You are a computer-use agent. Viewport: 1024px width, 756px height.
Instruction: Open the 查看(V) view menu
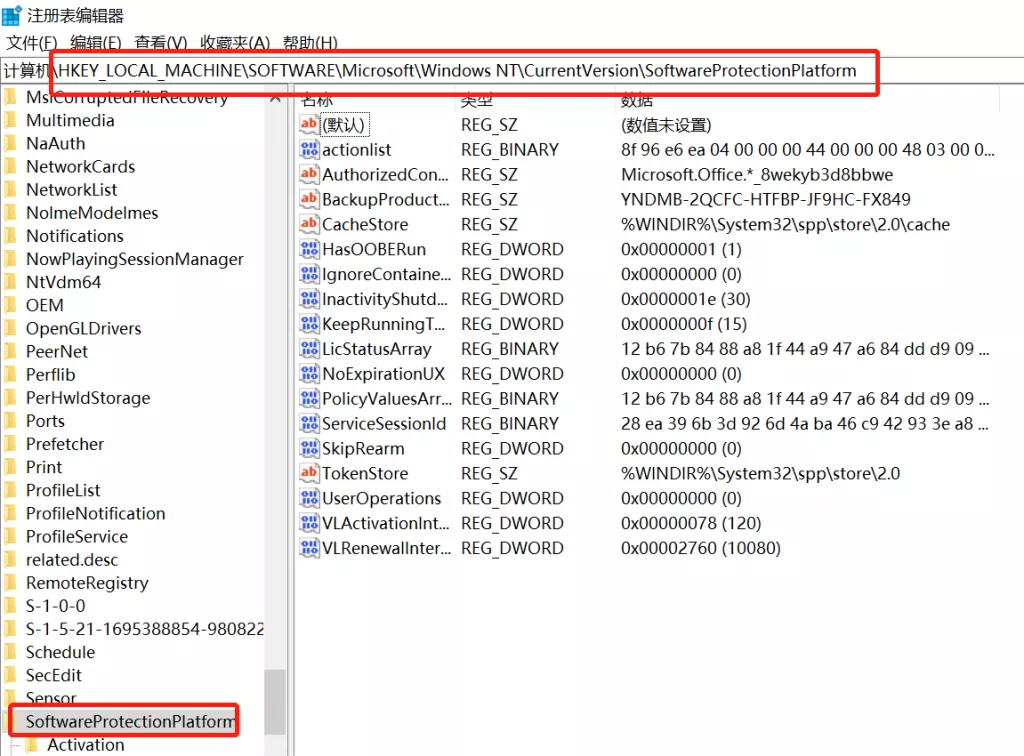point(161,43)
